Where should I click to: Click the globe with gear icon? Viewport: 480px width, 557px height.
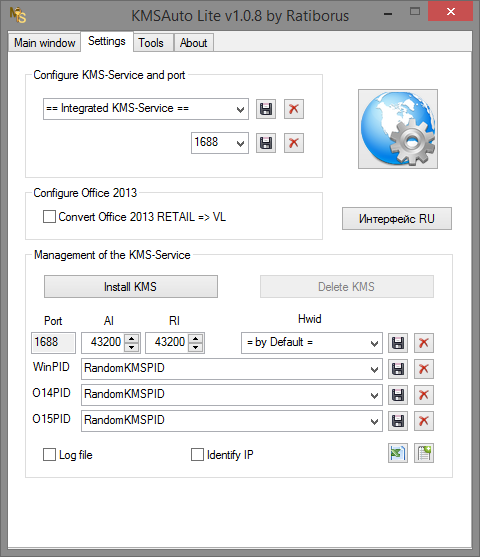coord(398,129)
